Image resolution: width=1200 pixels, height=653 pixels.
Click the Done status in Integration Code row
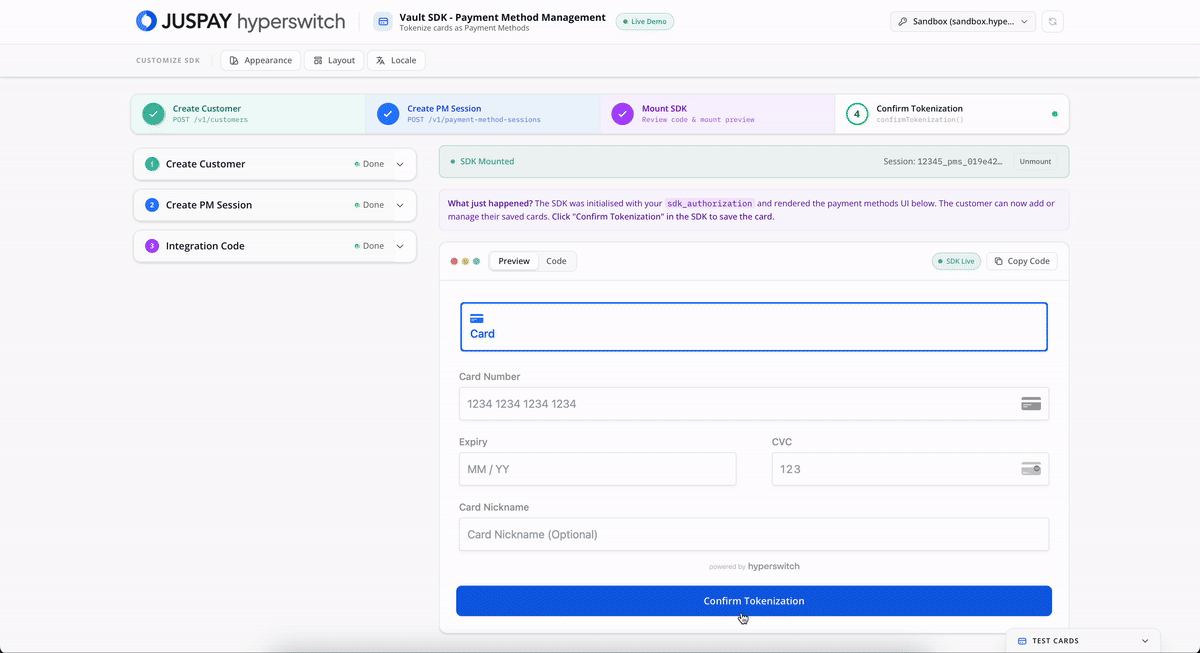coord(369,246)
